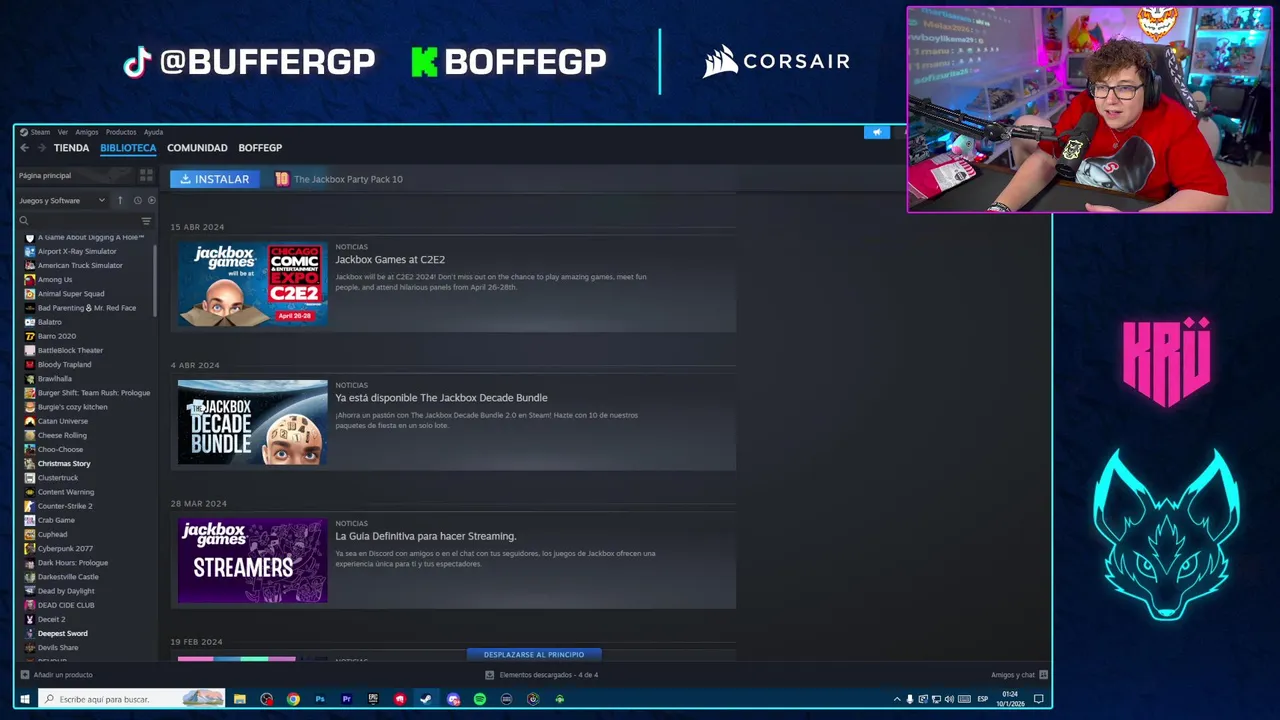
Task: Open the Productos menu
Action: point(121,132)
